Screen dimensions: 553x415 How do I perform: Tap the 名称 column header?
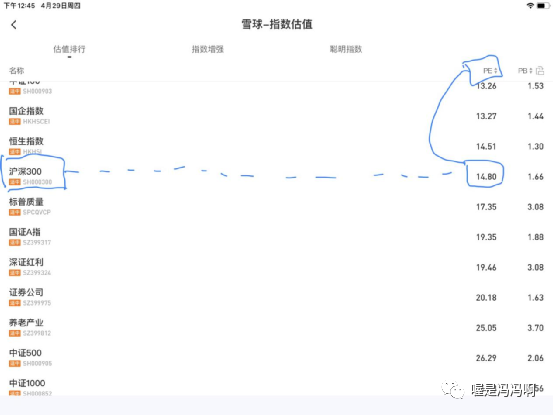coord(17,71)
